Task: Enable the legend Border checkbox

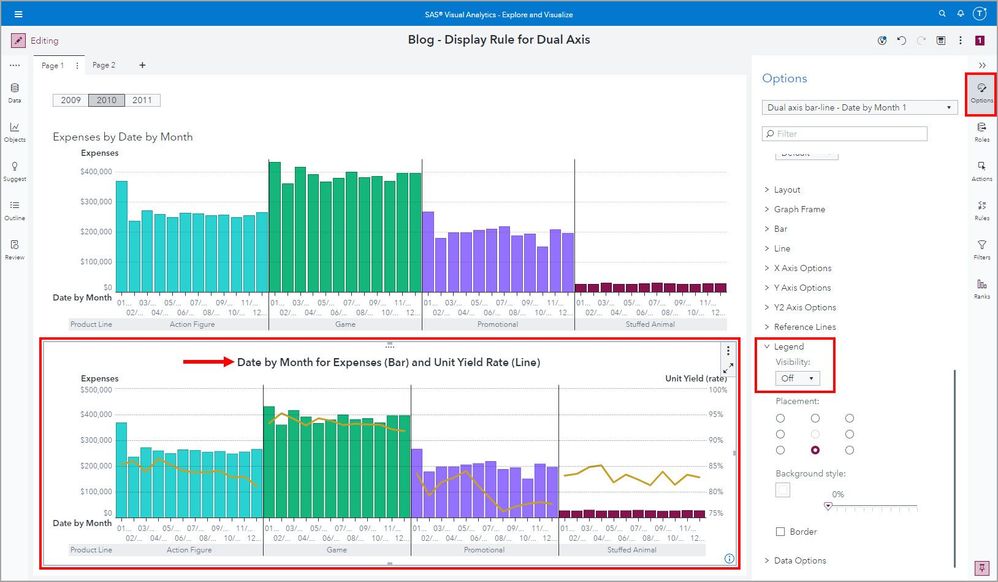Action: [x=780, y=532]
